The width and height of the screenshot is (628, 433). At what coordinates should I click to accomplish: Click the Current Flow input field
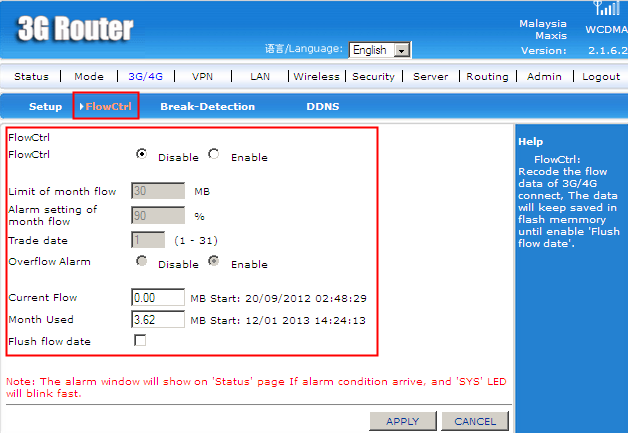157,298
